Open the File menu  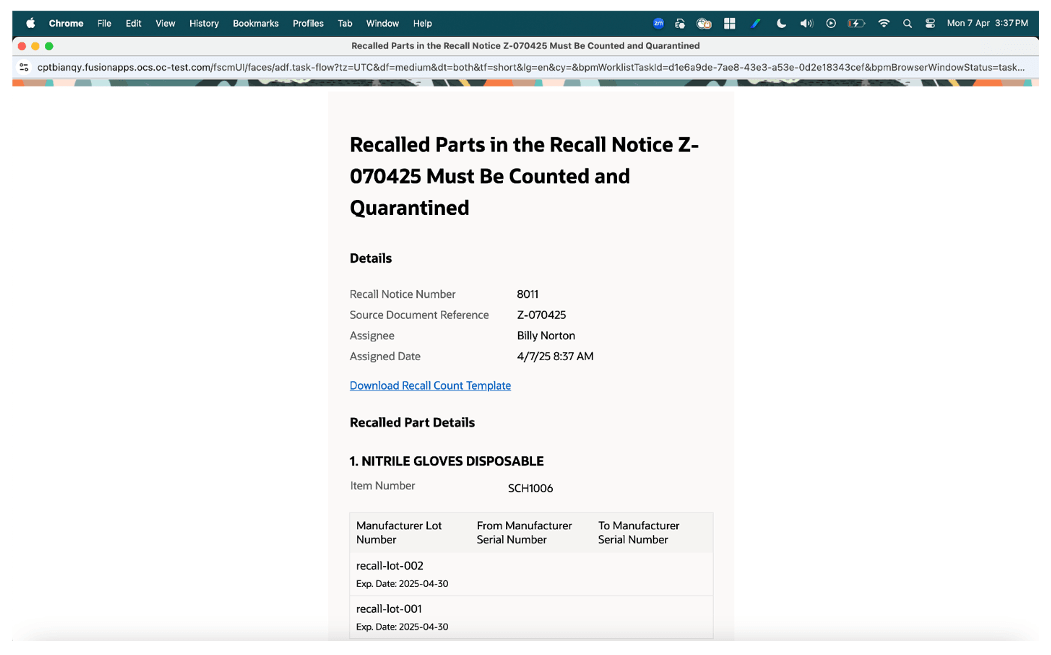coord(104,23)
